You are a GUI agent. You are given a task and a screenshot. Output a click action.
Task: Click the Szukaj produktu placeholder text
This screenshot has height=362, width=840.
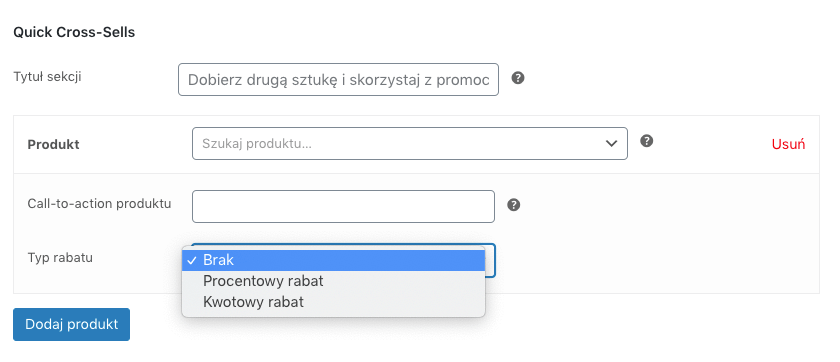pos(257,144)
